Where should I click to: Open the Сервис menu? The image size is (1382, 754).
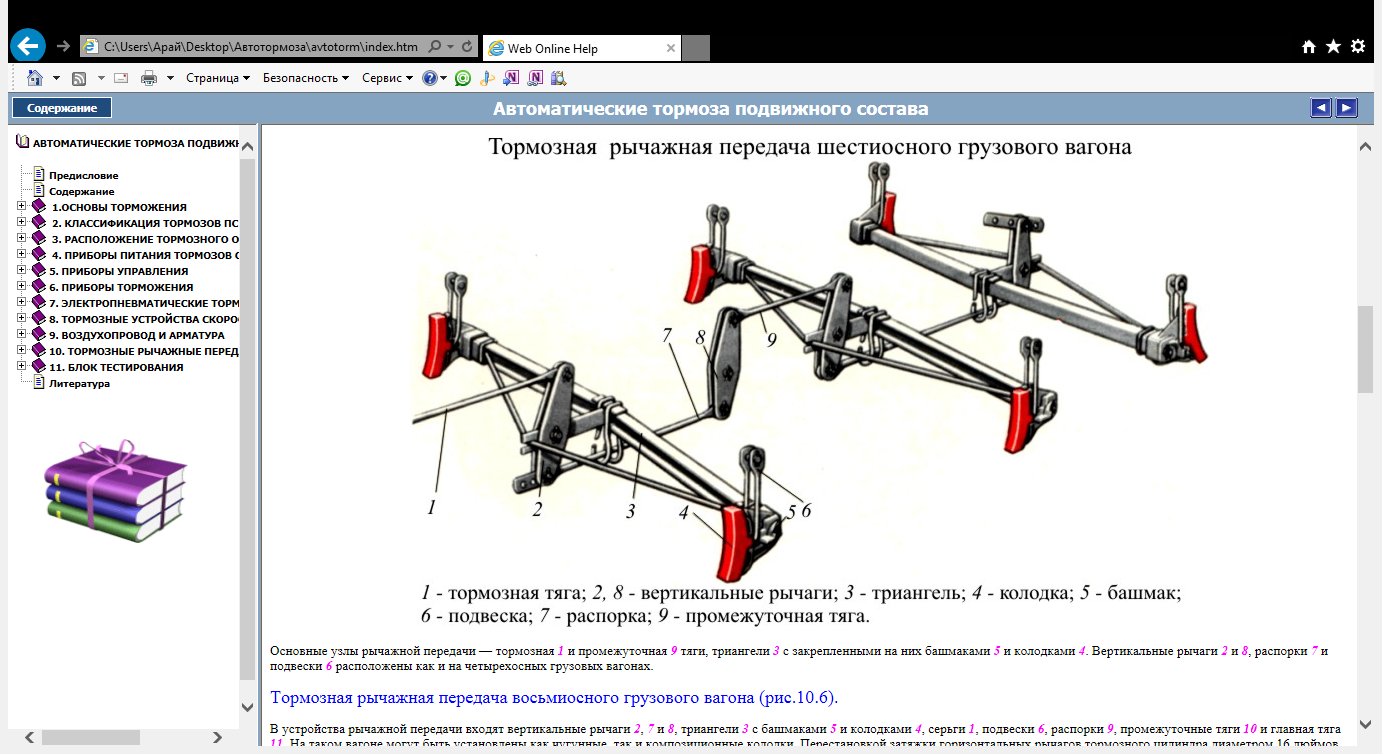(x=387, y=78)
